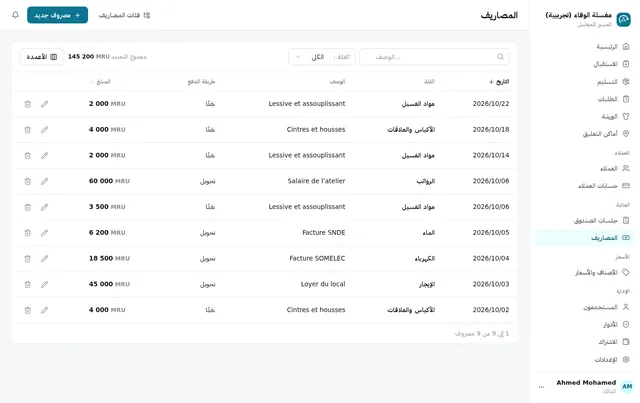The image size is (640, 403).
Task: Click the search field 'الوصف...'
Action: [434, 57]
